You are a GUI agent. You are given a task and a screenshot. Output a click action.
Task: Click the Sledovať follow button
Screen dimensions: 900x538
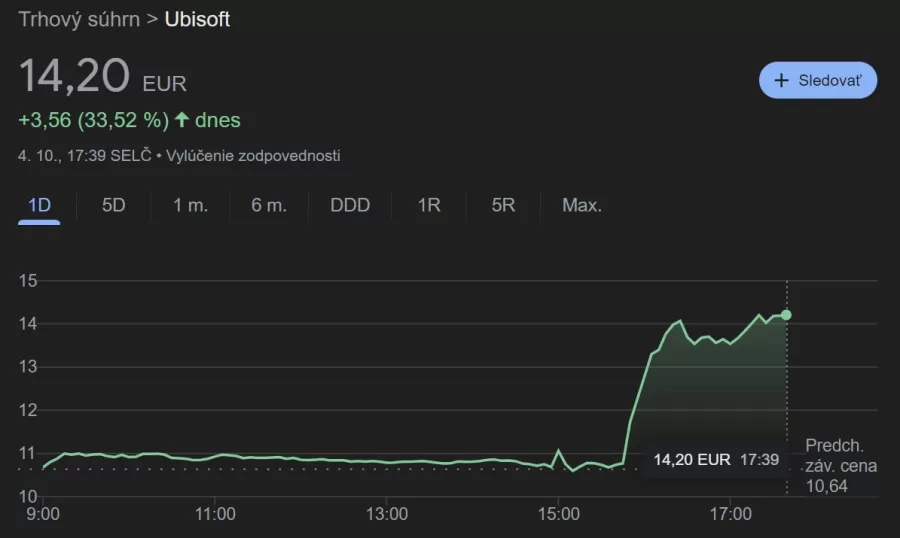click(x=818, y=80)
